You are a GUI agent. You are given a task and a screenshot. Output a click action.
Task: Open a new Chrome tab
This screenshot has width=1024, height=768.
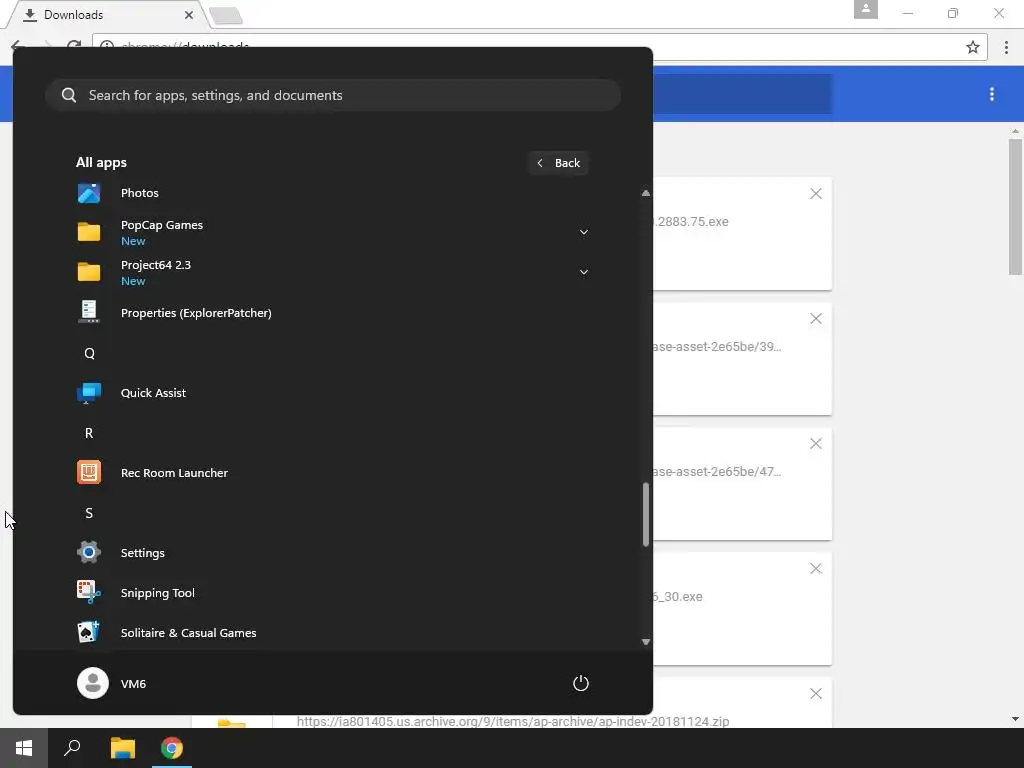click(226, 16)
